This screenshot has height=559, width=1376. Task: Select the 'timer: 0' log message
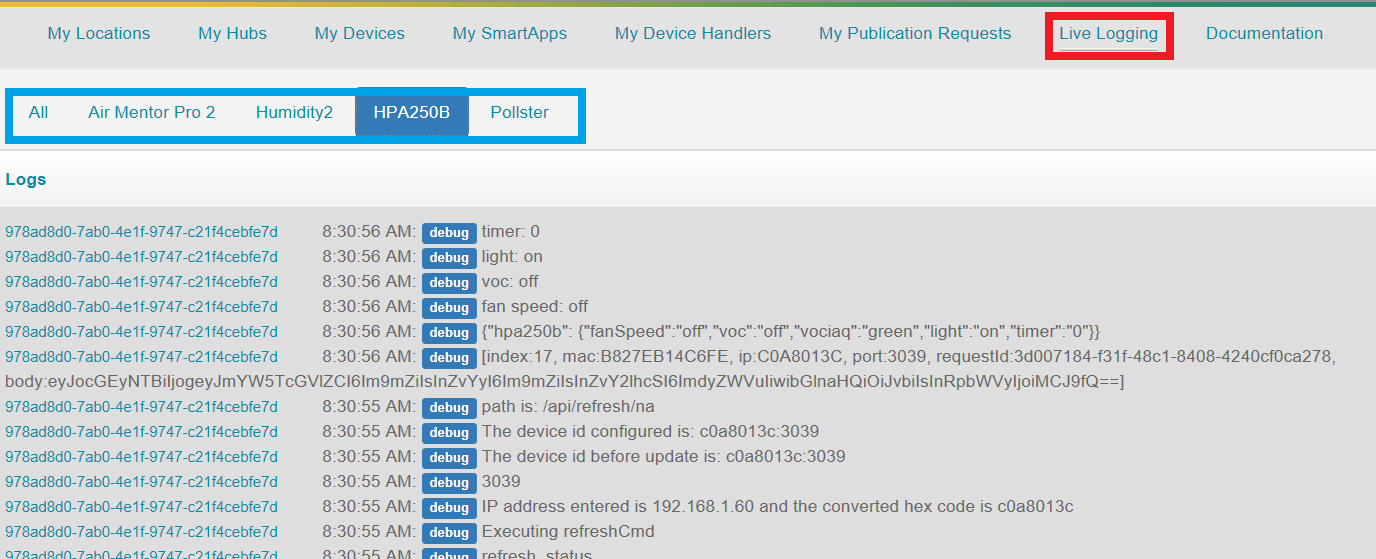point(510,232)
